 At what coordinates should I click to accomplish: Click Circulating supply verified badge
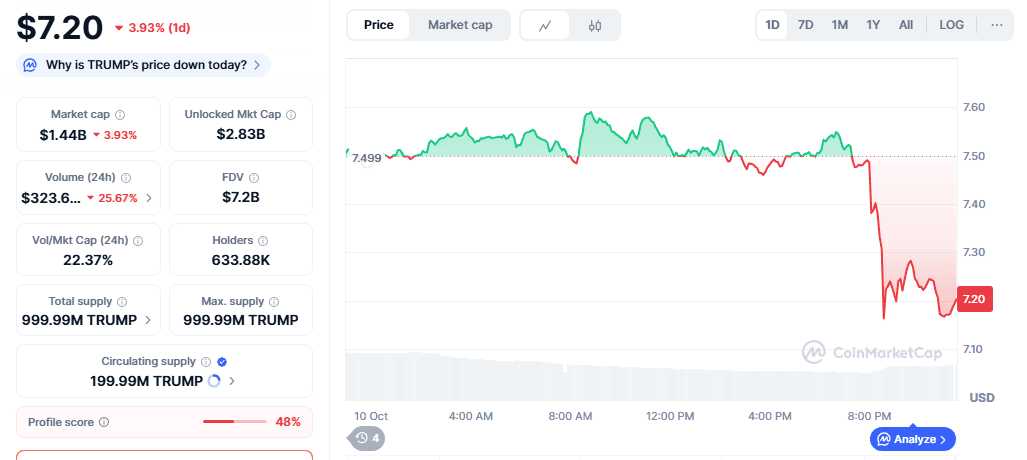point(222,361)
